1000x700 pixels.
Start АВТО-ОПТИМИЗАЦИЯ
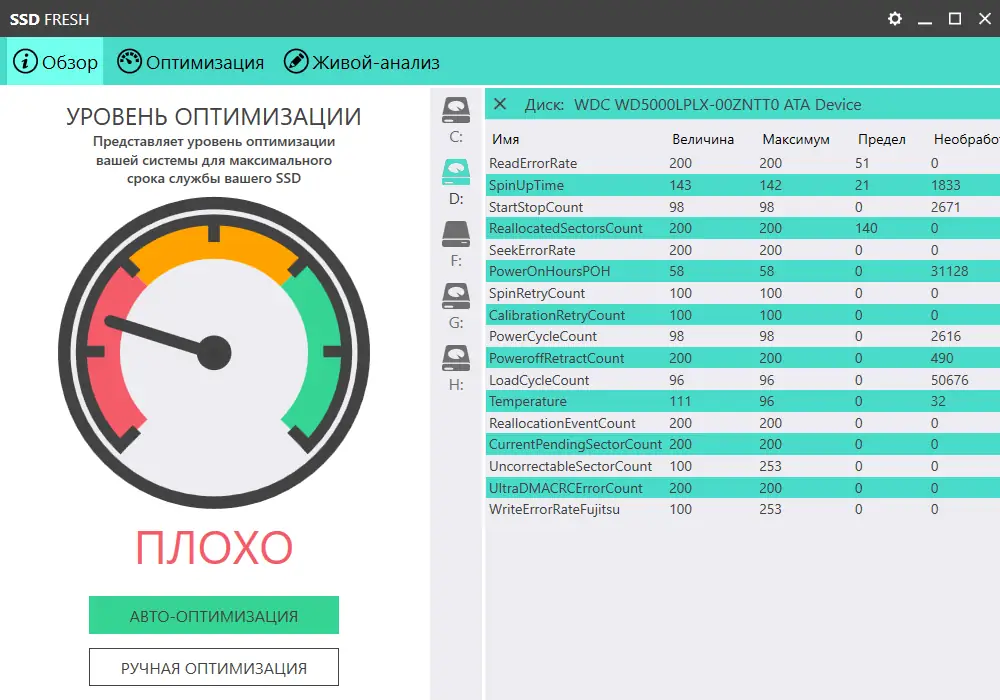[x=214, y=615]
